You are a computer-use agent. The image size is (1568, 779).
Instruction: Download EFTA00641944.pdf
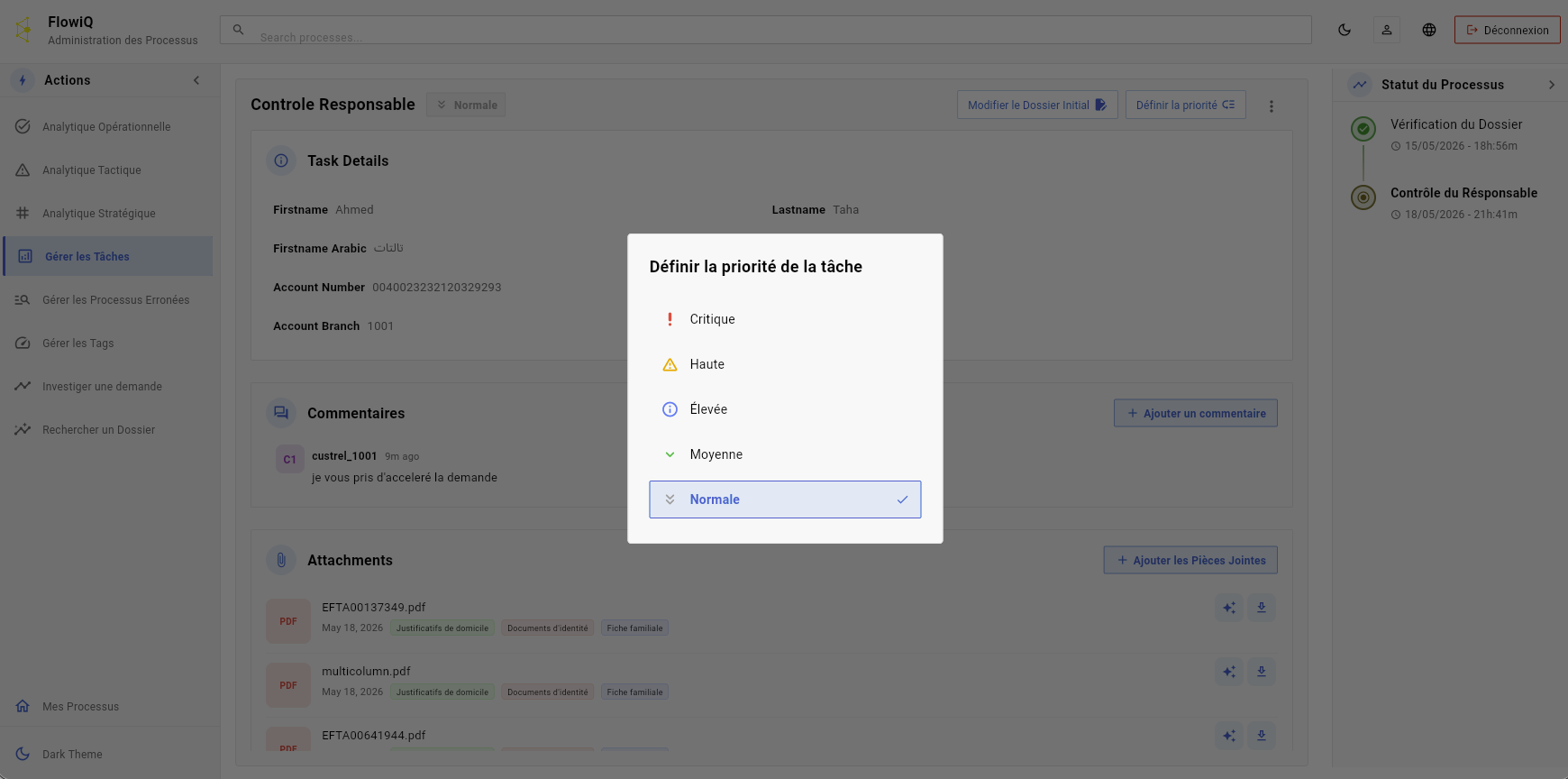[1262, 737]
